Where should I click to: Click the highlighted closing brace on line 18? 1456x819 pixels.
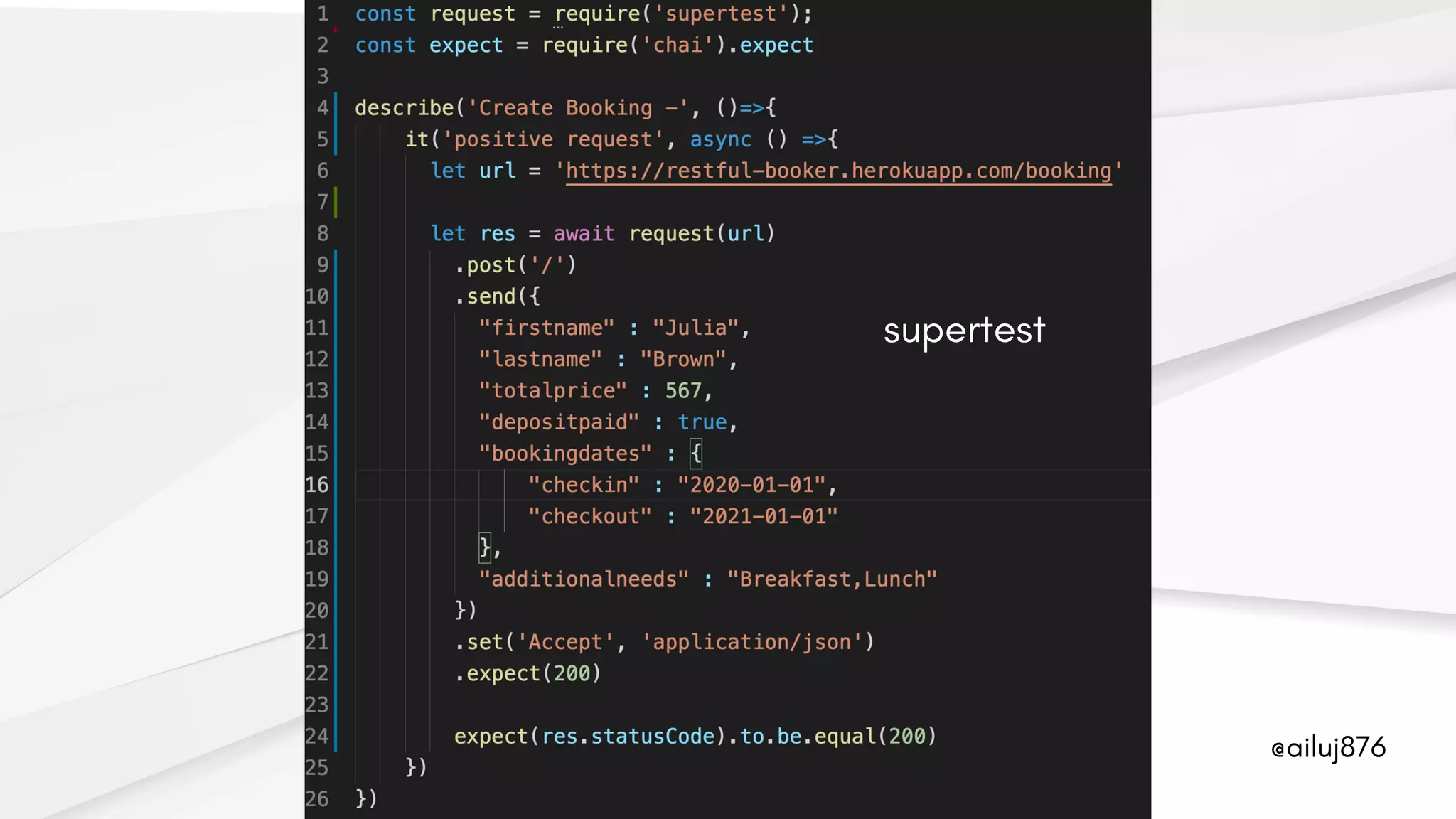click(x=485, y=547)
